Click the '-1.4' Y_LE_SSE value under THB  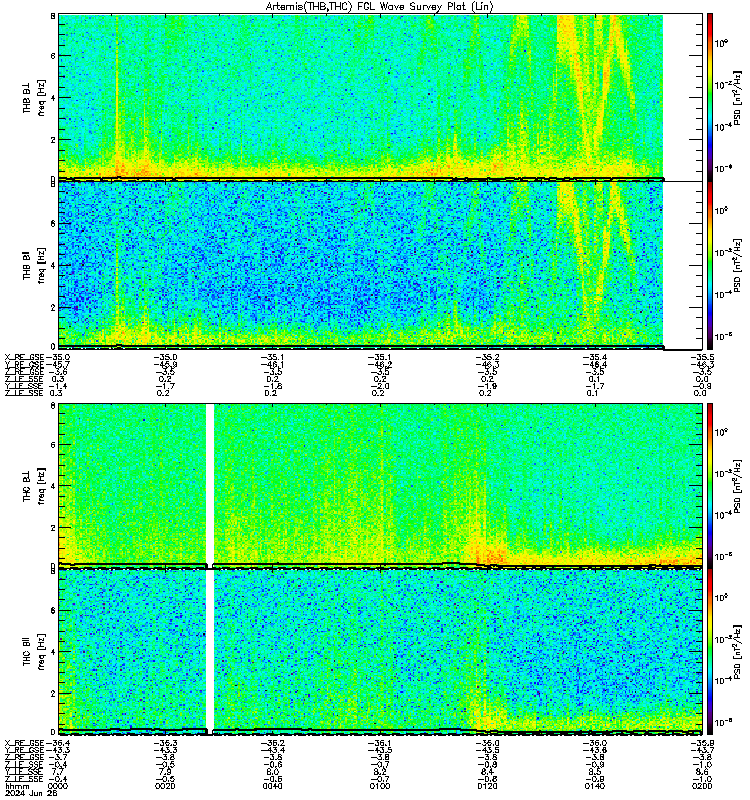pyautogui.click(x=58, y=386)
